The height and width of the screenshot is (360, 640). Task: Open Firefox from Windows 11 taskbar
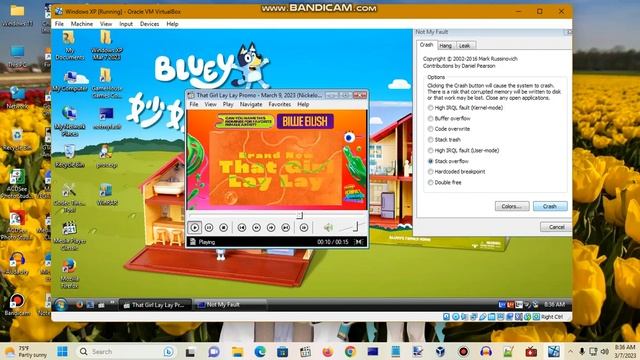coord(327,351)
